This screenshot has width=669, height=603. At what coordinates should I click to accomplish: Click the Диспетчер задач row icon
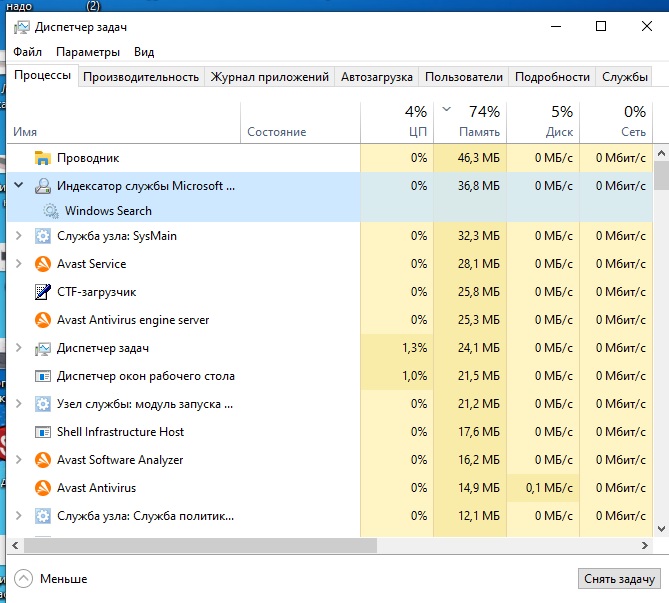click(x=42, y=348)
